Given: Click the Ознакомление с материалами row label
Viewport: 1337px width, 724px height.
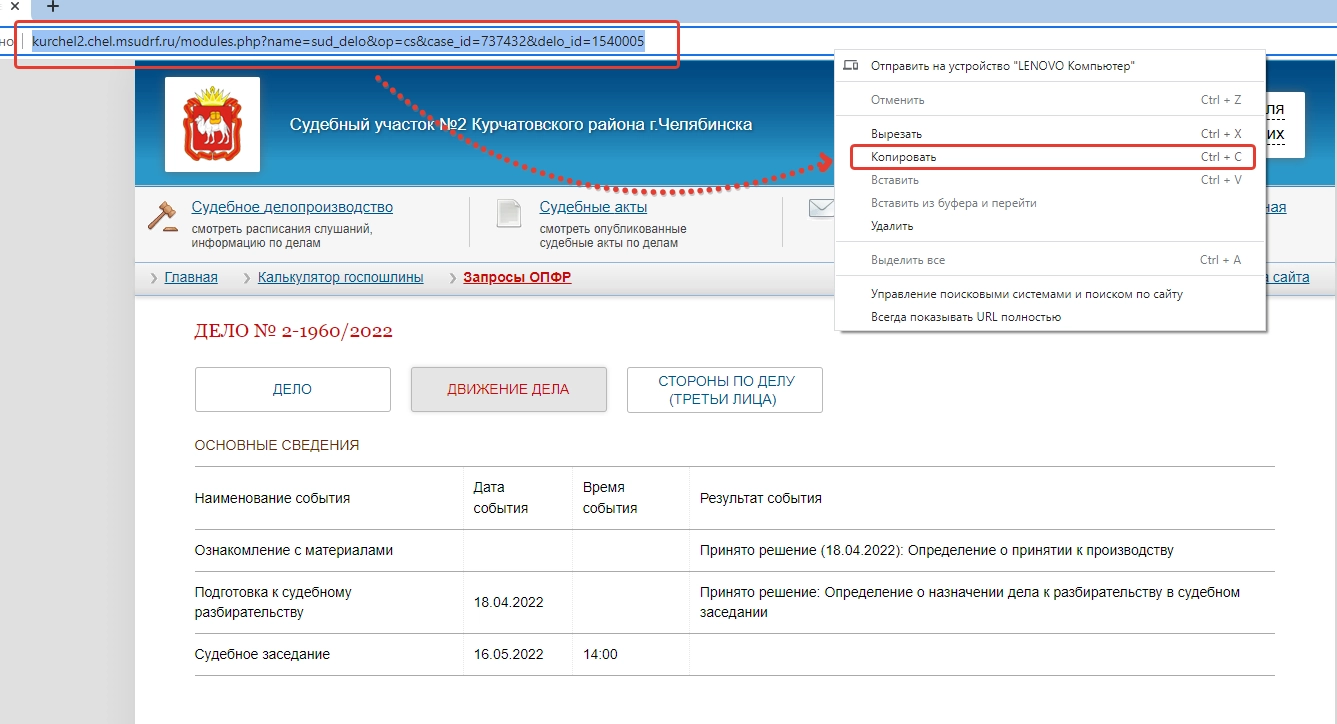Looking at the screenshot, I should coord(294,550).
